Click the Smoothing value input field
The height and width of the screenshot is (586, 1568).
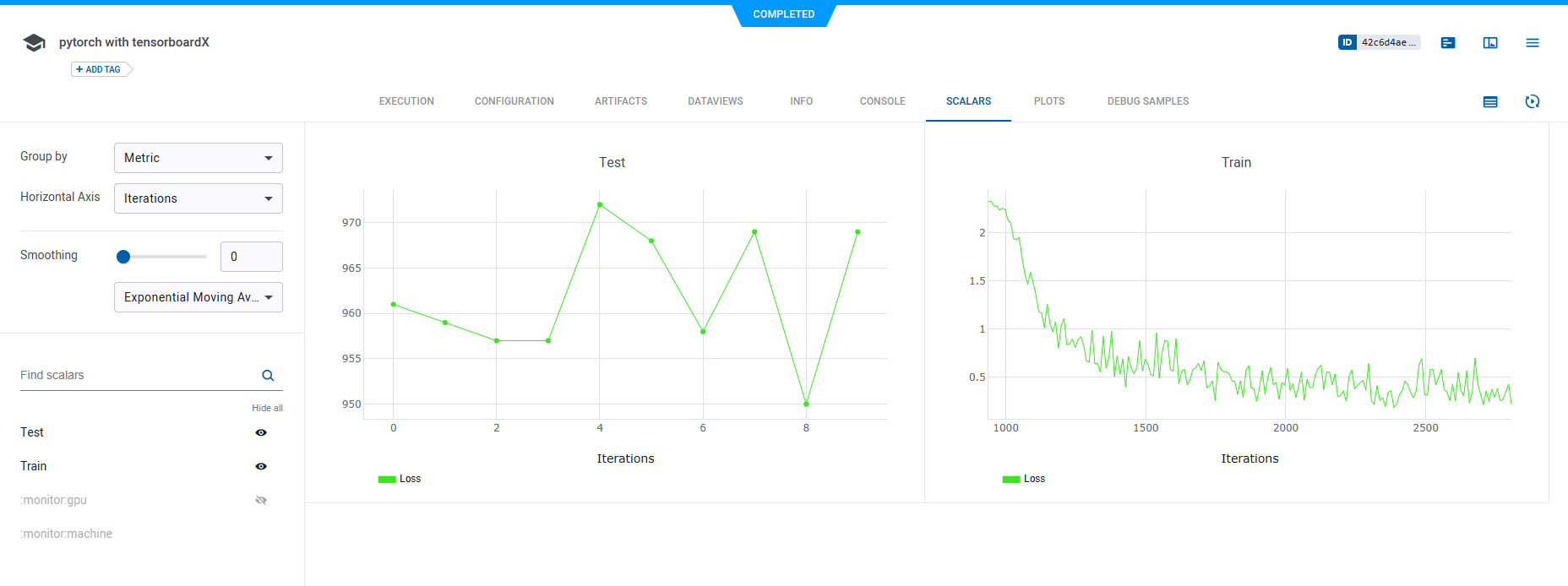[252, 257]
